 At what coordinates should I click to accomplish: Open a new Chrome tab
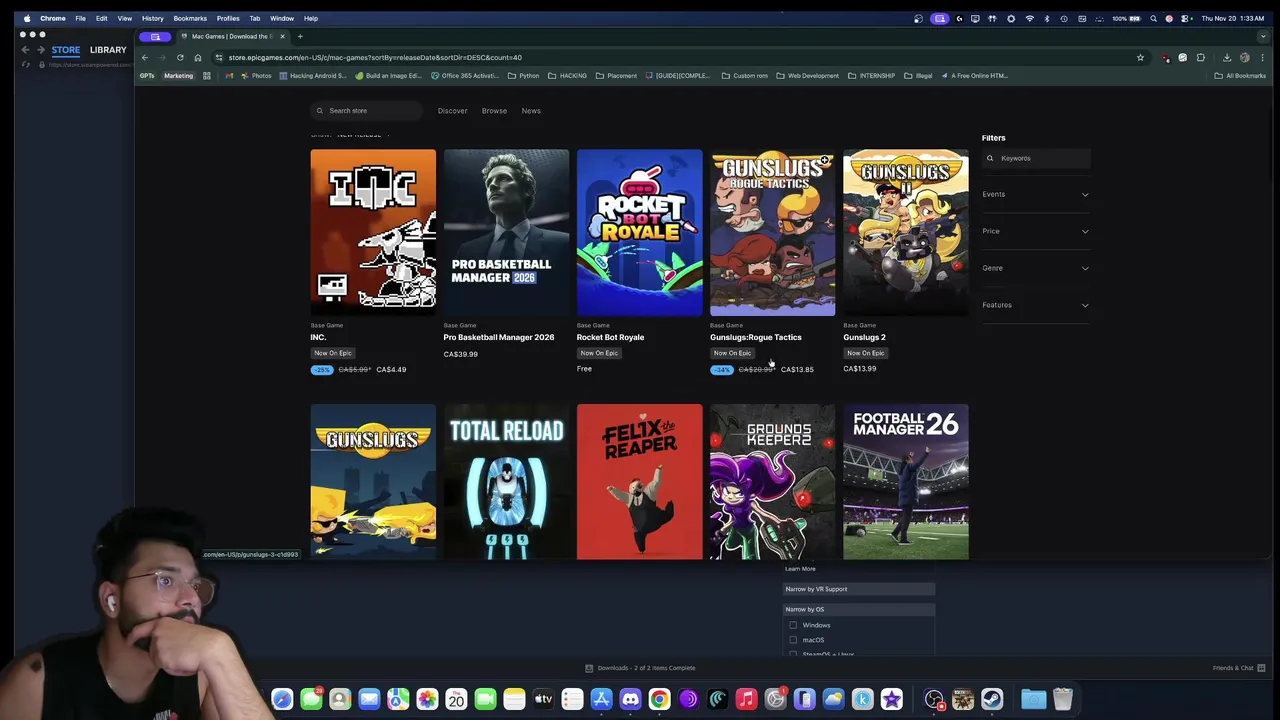pos(300,36)
